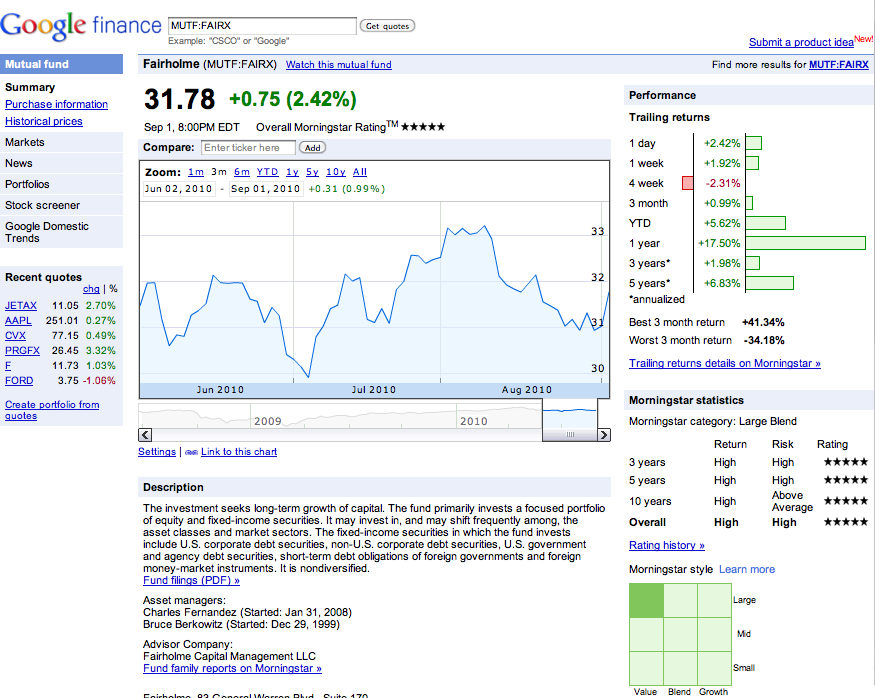Open Rating history link
Image resolution: width=875 pixels, height=698 pixels.
[667, 546]
